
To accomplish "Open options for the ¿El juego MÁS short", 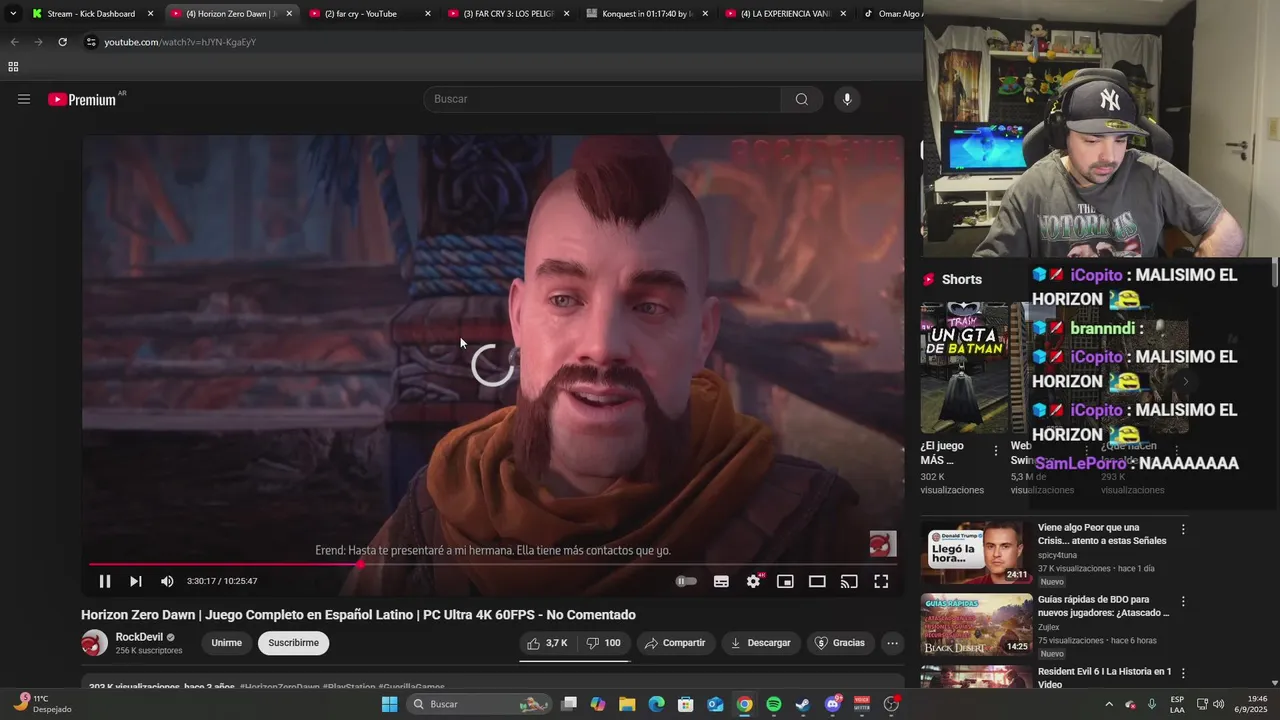I will [995, 451].
